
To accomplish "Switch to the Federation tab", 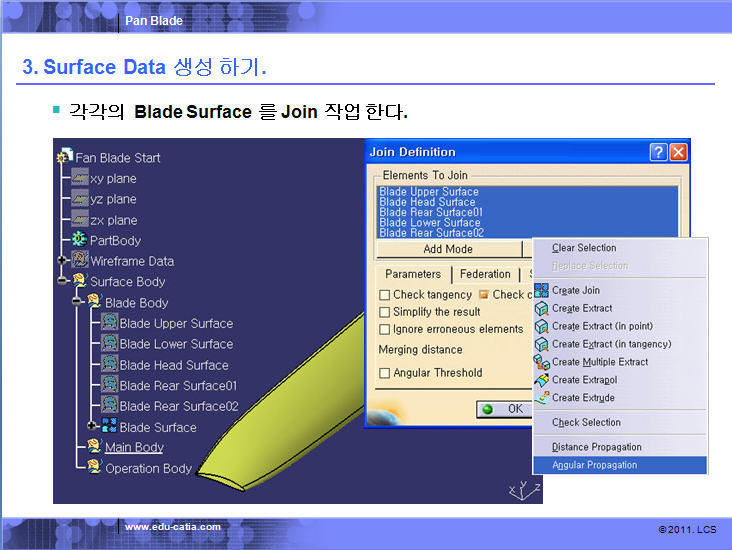I will (485, 274).
